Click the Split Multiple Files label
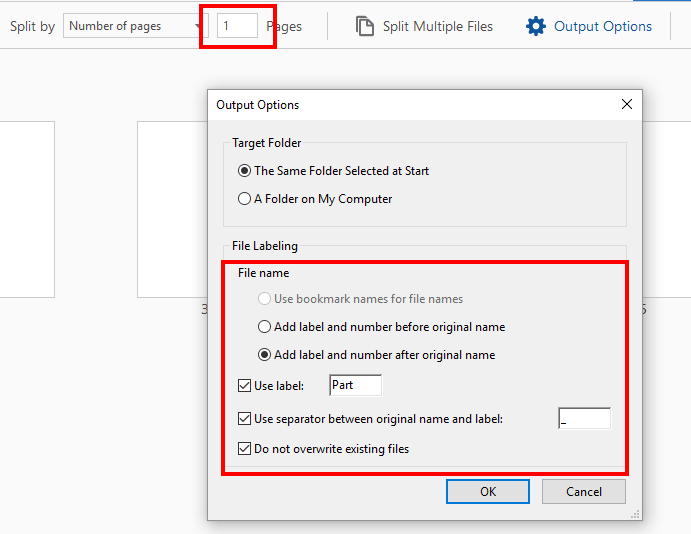The width and height of the screenshot is (691, 534). (x=438, y=27)
